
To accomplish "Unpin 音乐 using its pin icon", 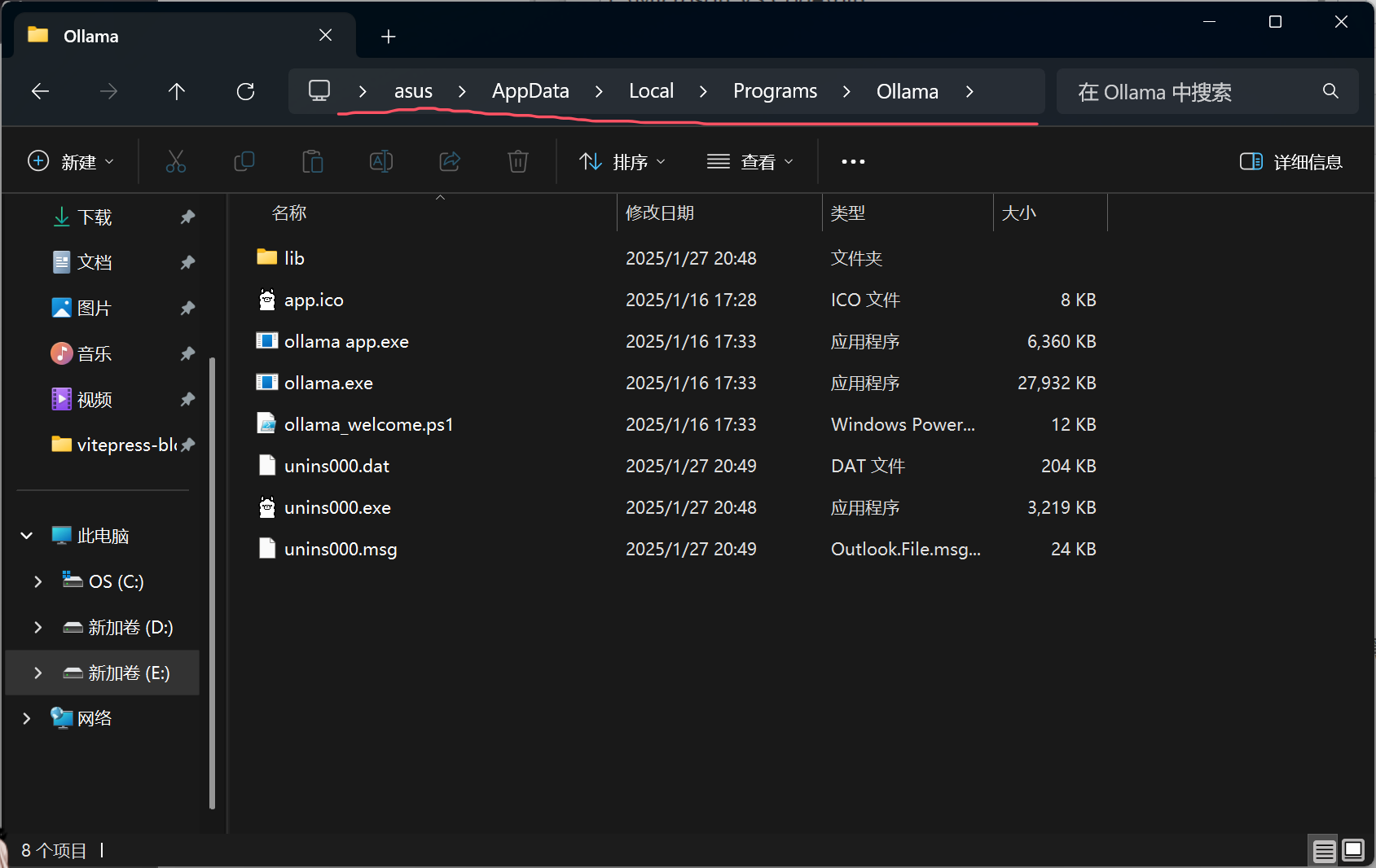I will (187, 353).
